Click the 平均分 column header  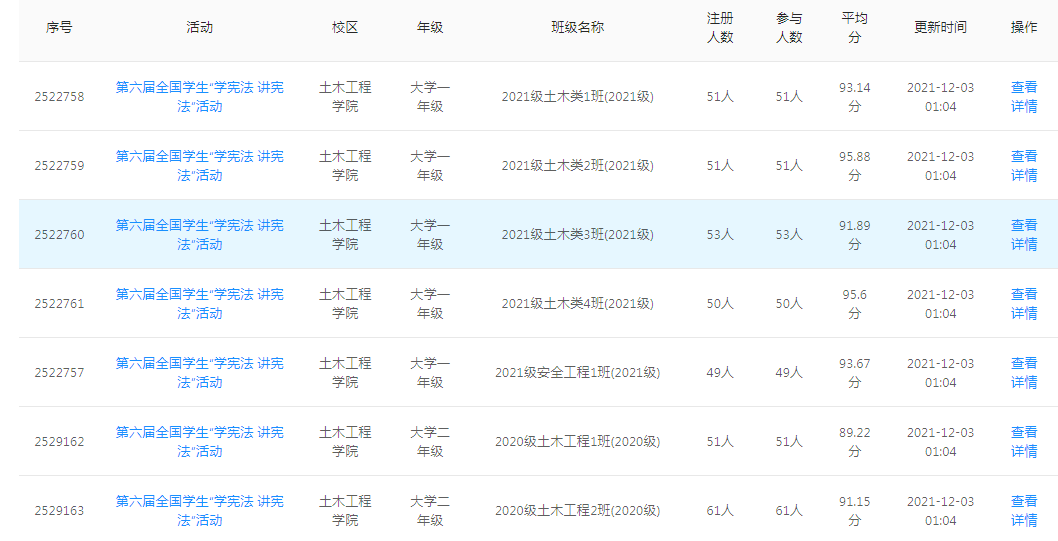pyautogui.click(x=854, y=28)
